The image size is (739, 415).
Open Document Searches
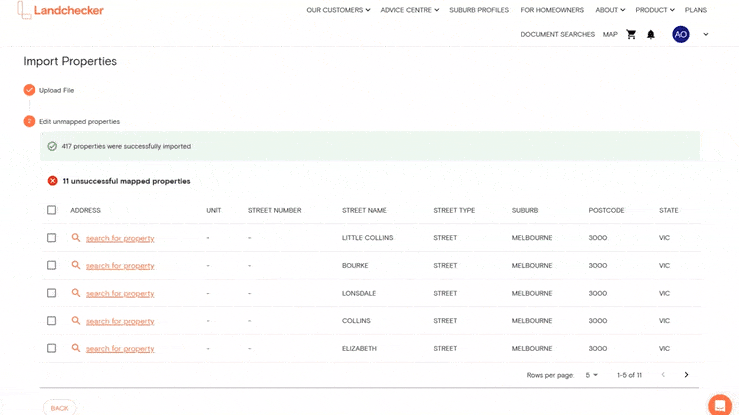[558, 34]
